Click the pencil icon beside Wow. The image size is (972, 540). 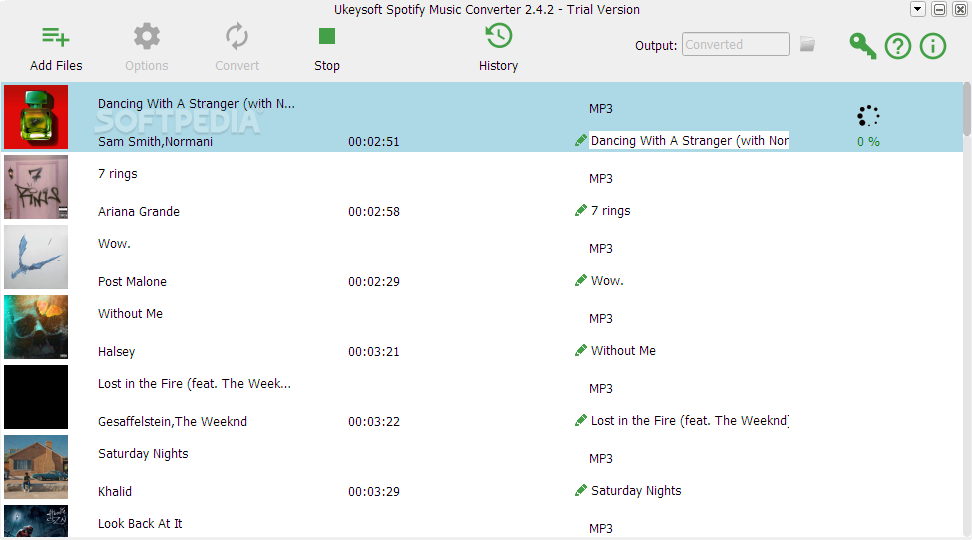point(581,281)
